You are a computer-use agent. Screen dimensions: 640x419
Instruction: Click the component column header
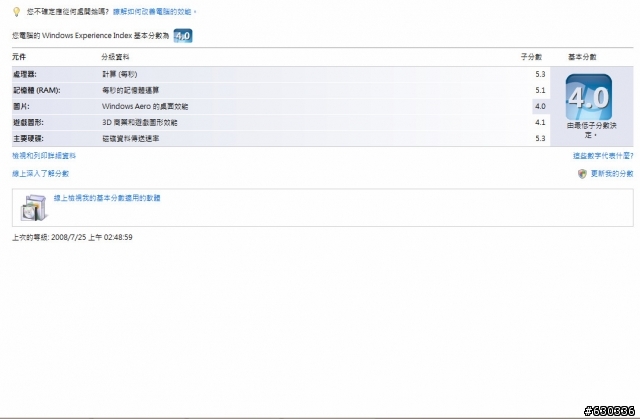tap(19, 57)
